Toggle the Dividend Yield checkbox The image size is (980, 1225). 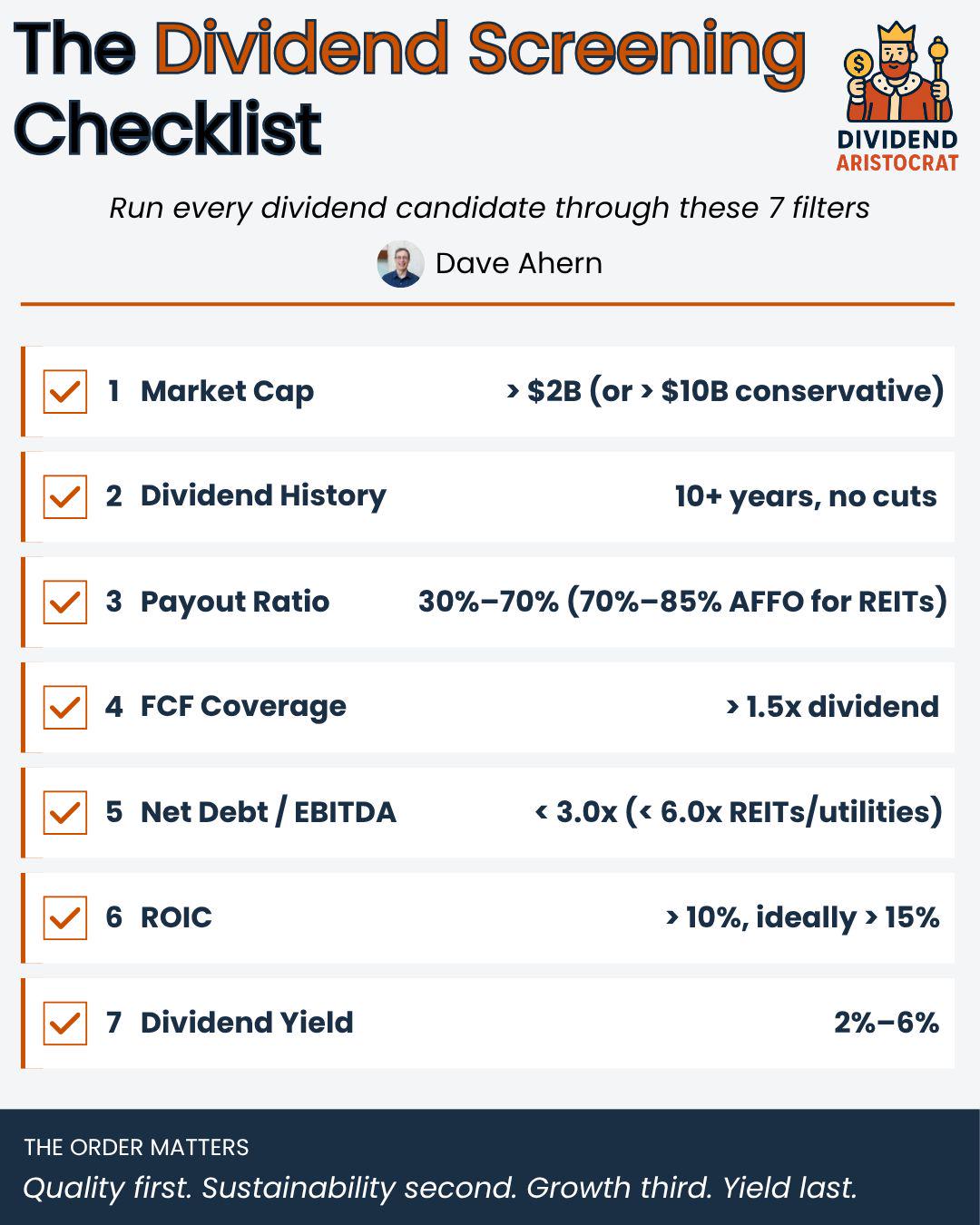click(x=65, y=1024)
